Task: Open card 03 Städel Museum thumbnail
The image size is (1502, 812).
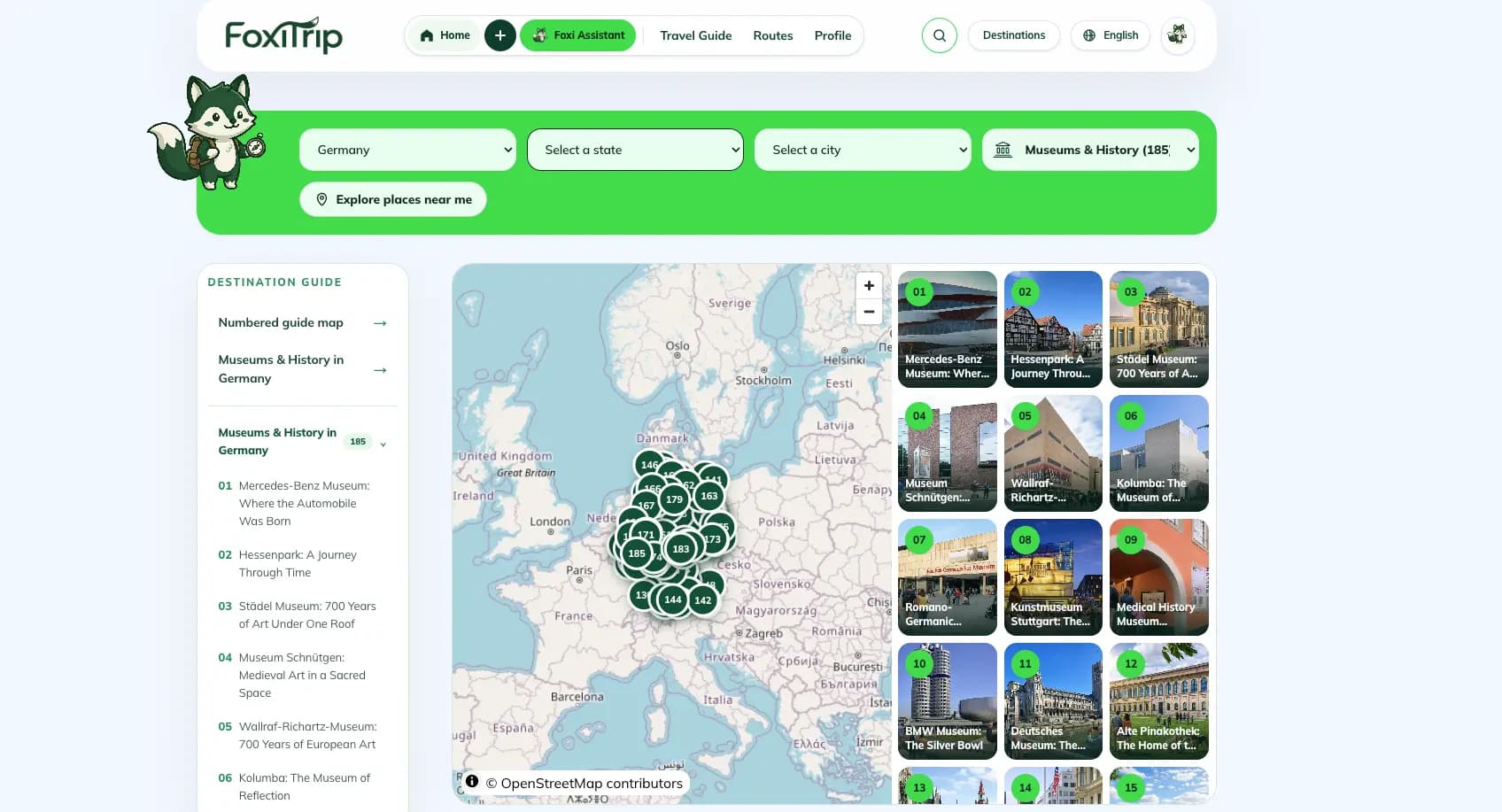Action: point(1159,329)
